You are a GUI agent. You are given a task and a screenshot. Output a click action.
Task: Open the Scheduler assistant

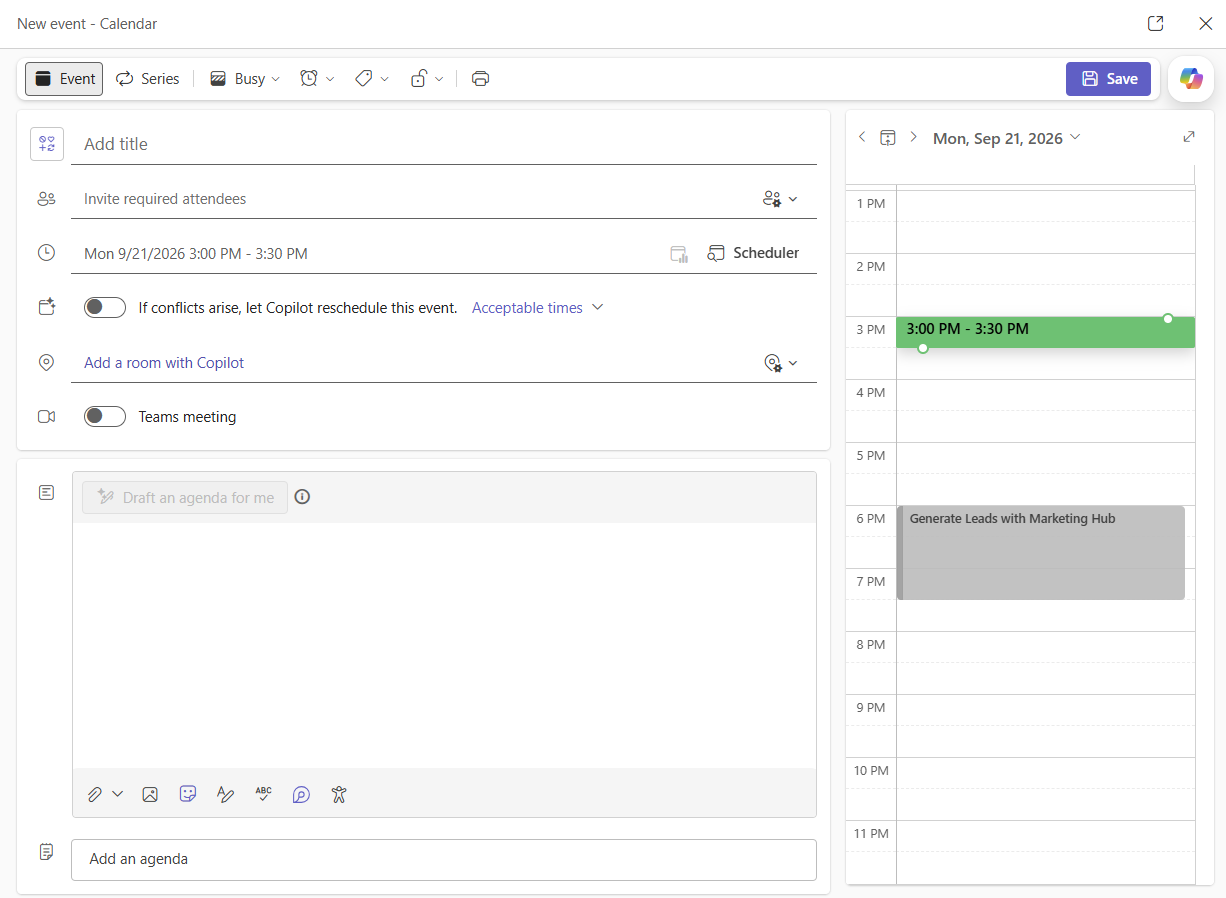pyautogui.click(x=753, y=253)
